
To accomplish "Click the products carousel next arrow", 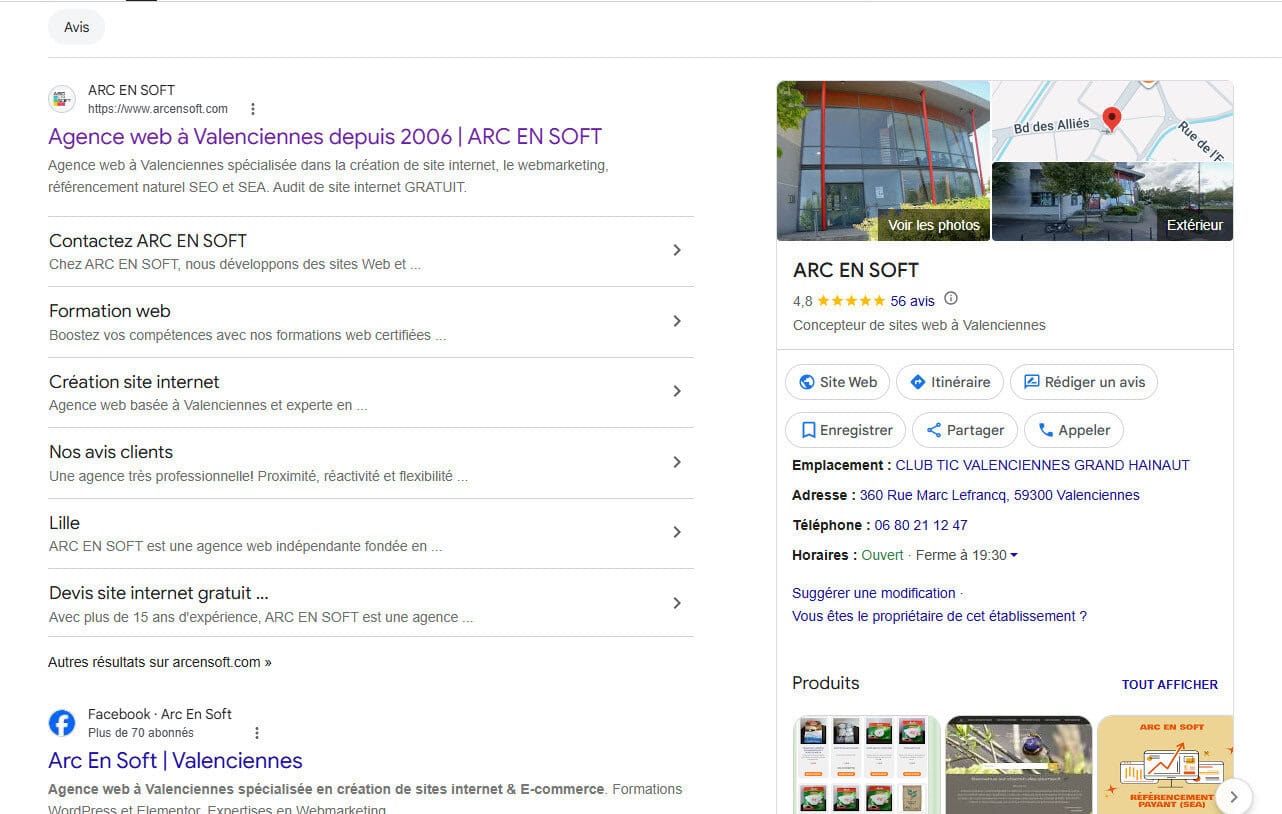I will 1234,796.
